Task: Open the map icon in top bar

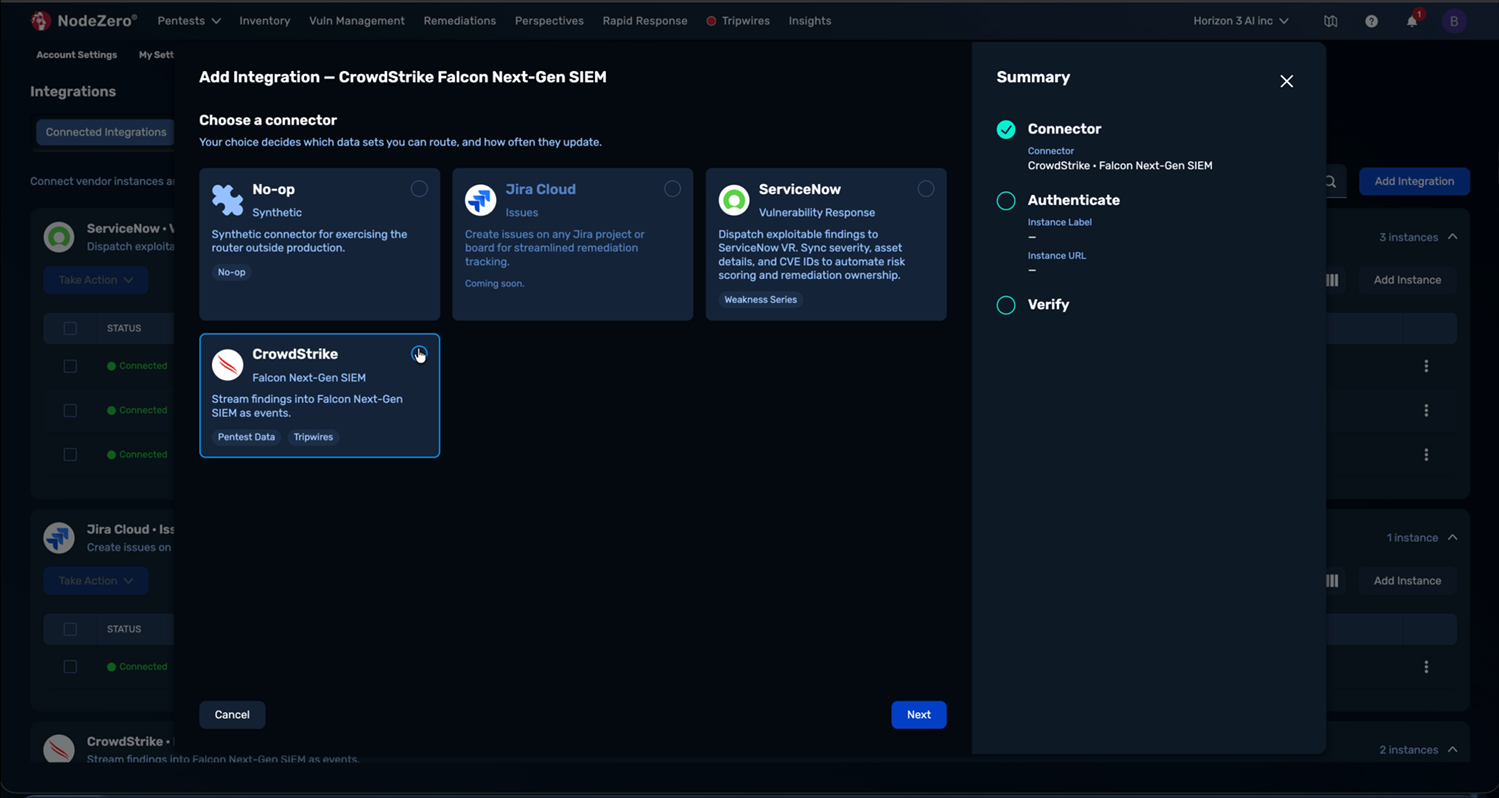Action: (1330, 21)
